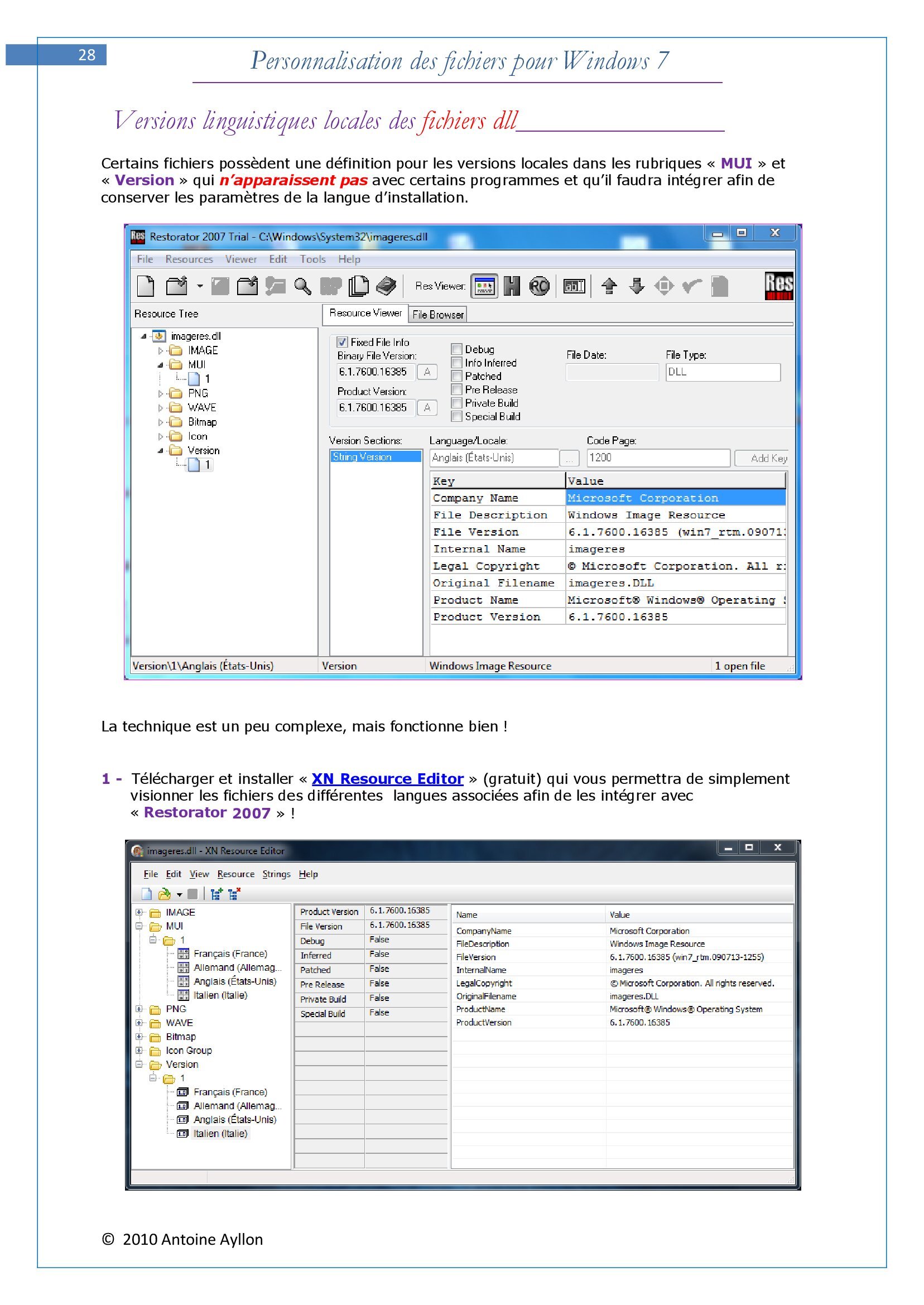Enable the Pre Release checkbox
This screenshot has height=1305, width=924.
(x=456, y=389)
